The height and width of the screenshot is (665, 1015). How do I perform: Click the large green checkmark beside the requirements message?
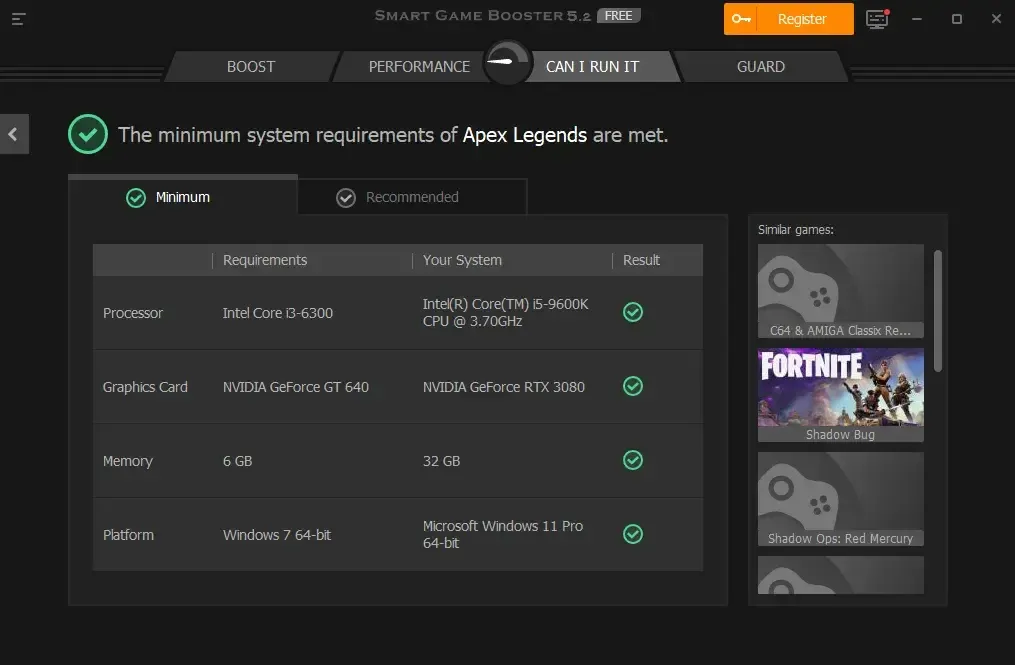[x=87, y=134]
